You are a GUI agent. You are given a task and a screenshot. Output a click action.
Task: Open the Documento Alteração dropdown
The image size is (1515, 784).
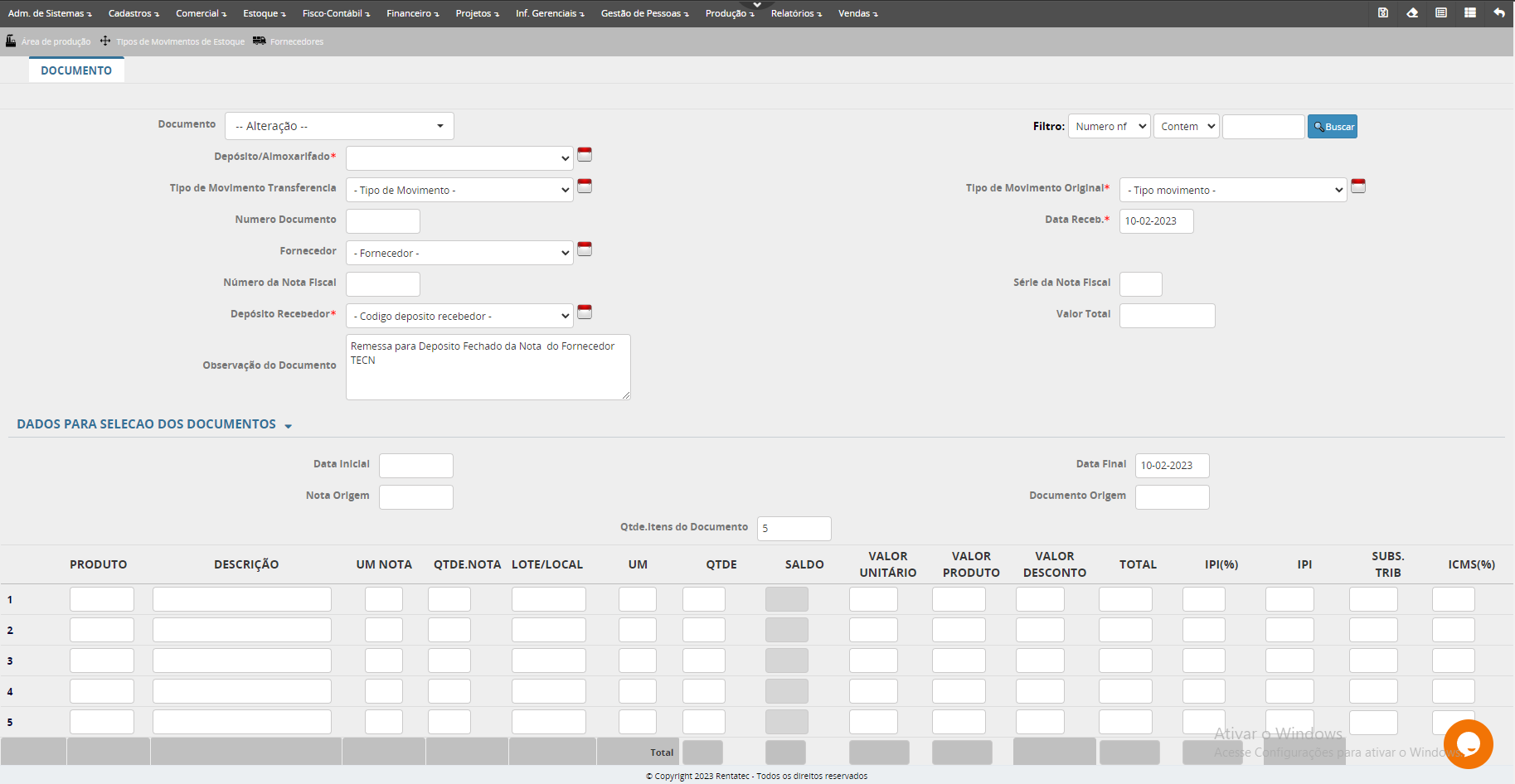point(339,126)
